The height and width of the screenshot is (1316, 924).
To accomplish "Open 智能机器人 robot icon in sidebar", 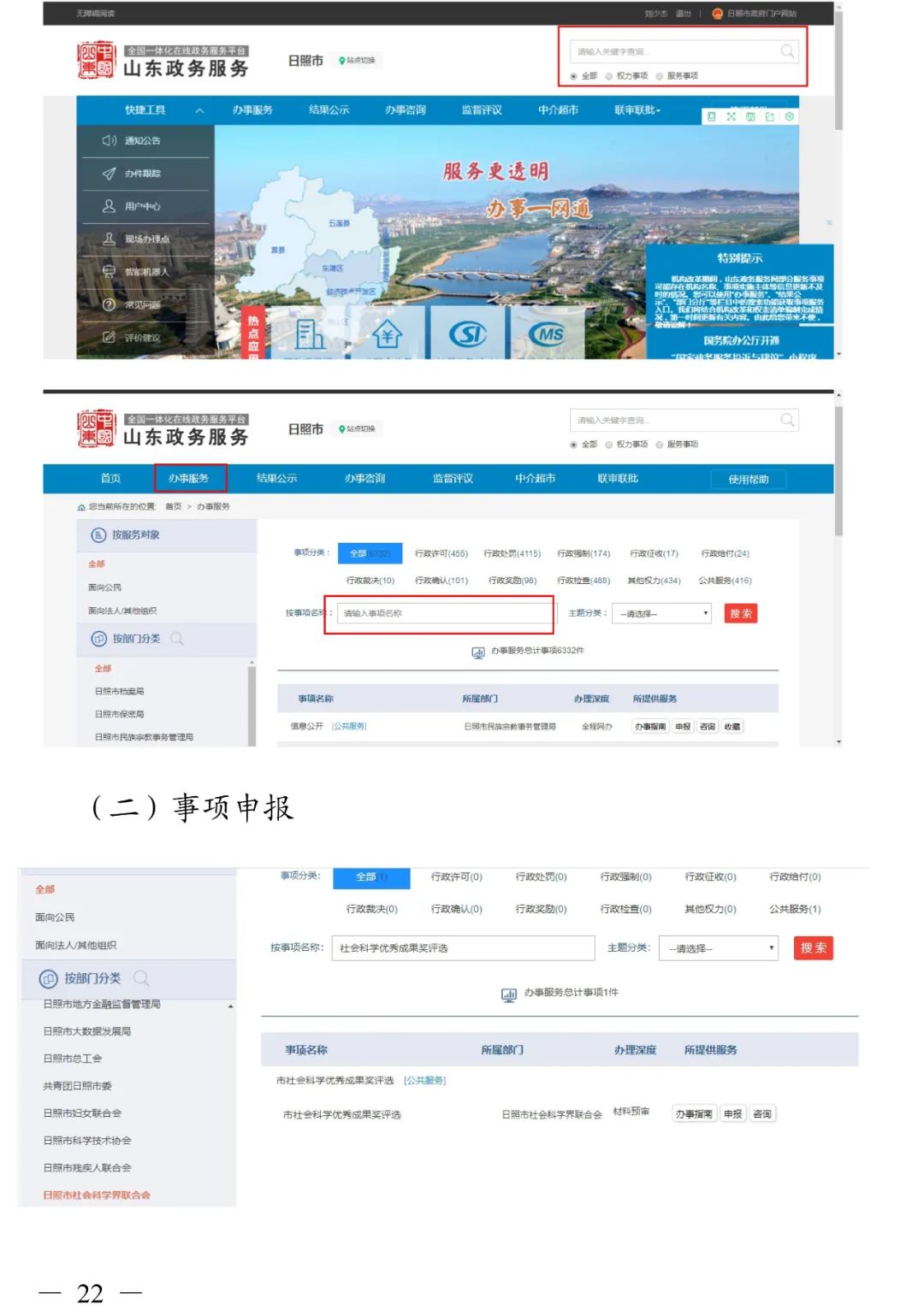I will [x=110, y=272].
